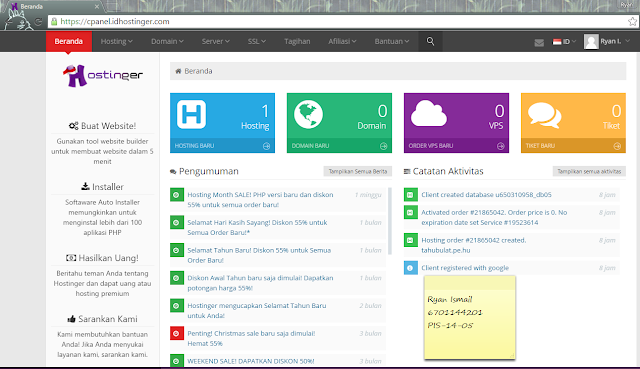640x369 pixels.
Task: Expand the SSL dropdown menu
Action: [257, 41]
